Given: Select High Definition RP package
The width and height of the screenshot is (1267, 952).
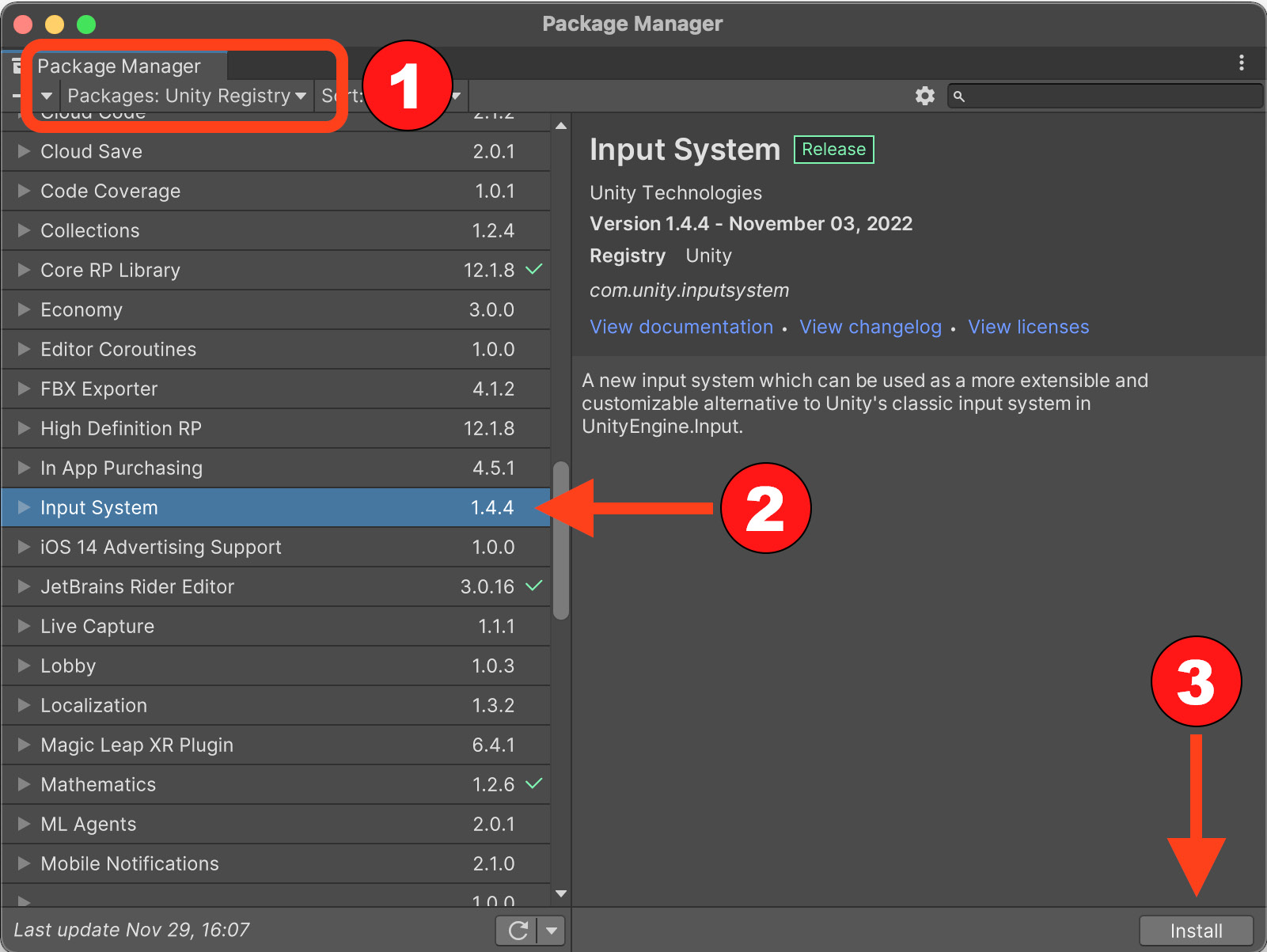Looking at the screenshot, I should pos(275,428).
